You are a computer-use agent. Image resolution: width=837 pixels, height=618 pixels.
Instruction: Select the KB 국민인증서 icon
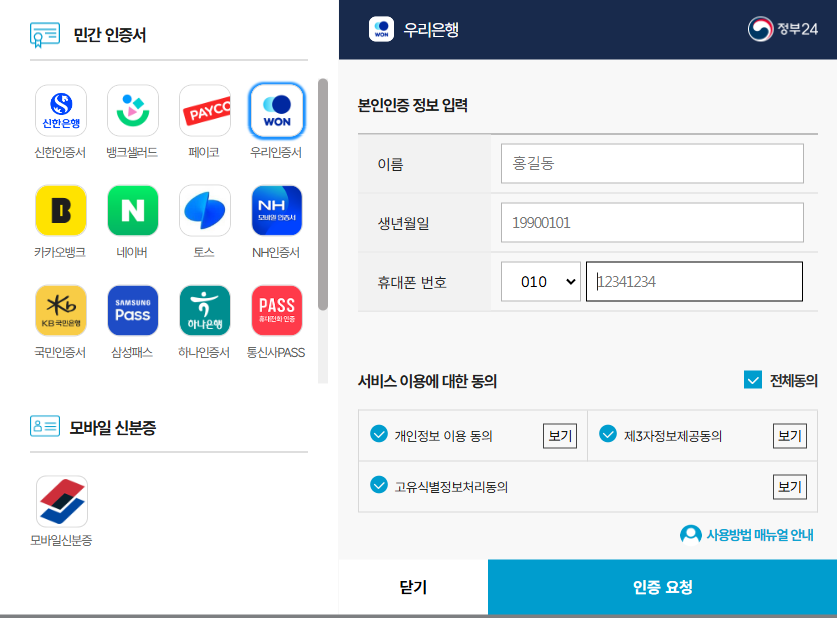coord(59,310)
